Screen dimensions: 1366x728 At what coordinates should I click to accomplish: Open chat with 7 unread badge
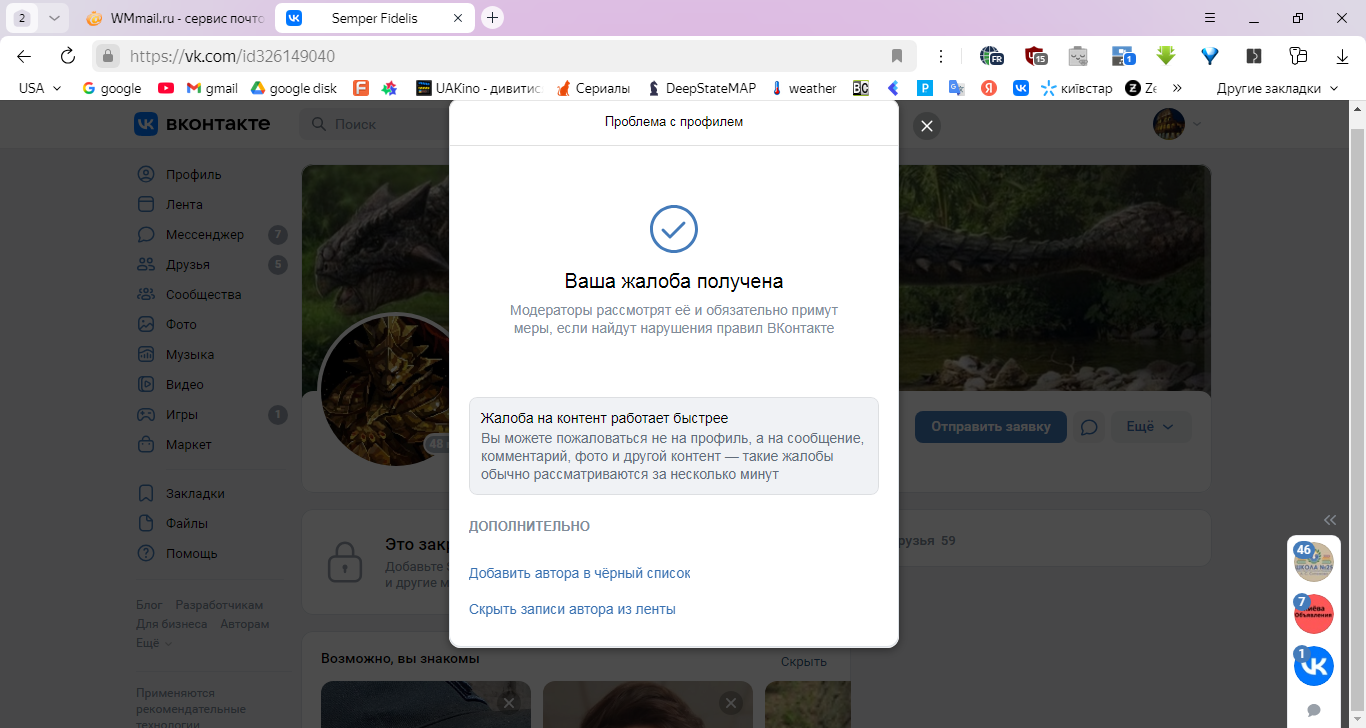[1314, 614]
